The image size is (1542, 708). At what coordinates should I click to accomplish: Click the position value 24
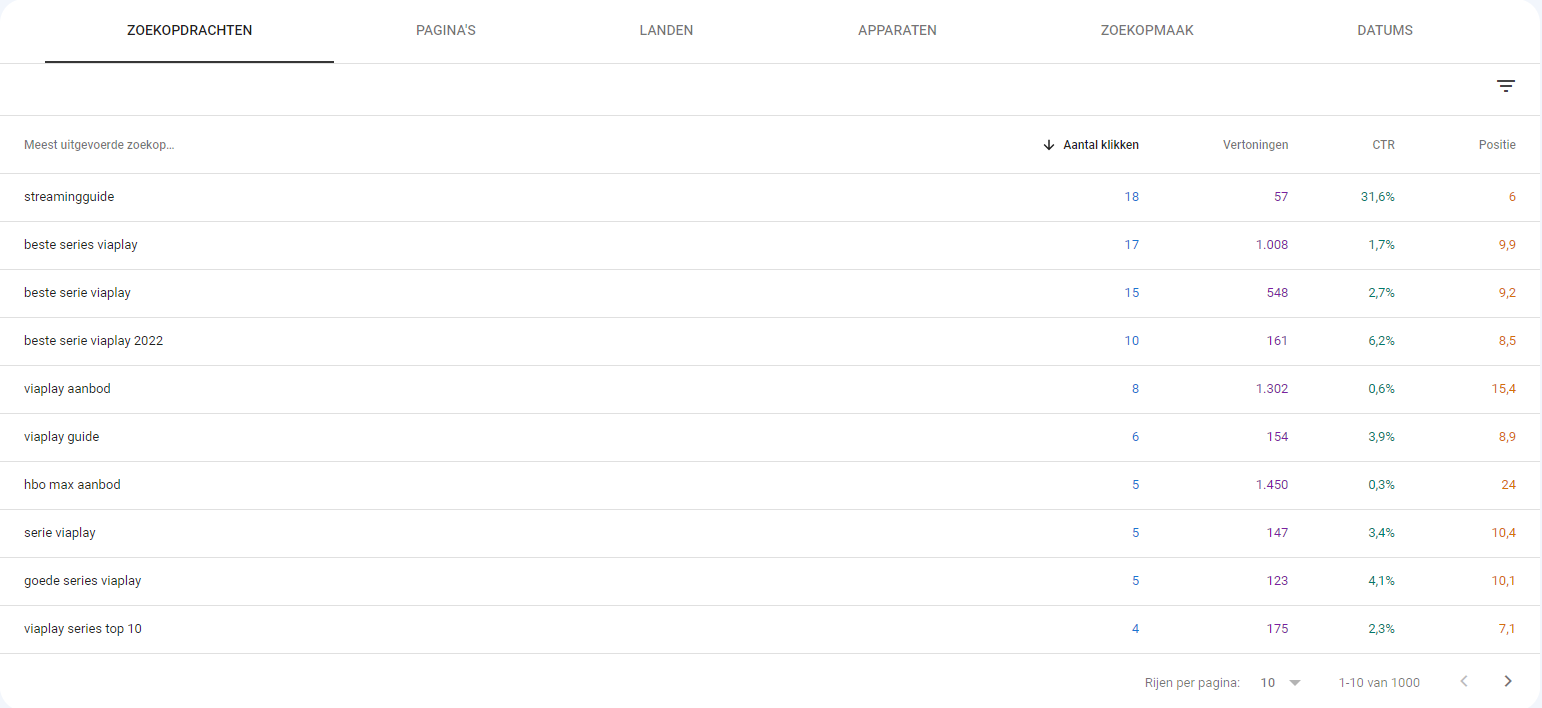(1508, 485)
